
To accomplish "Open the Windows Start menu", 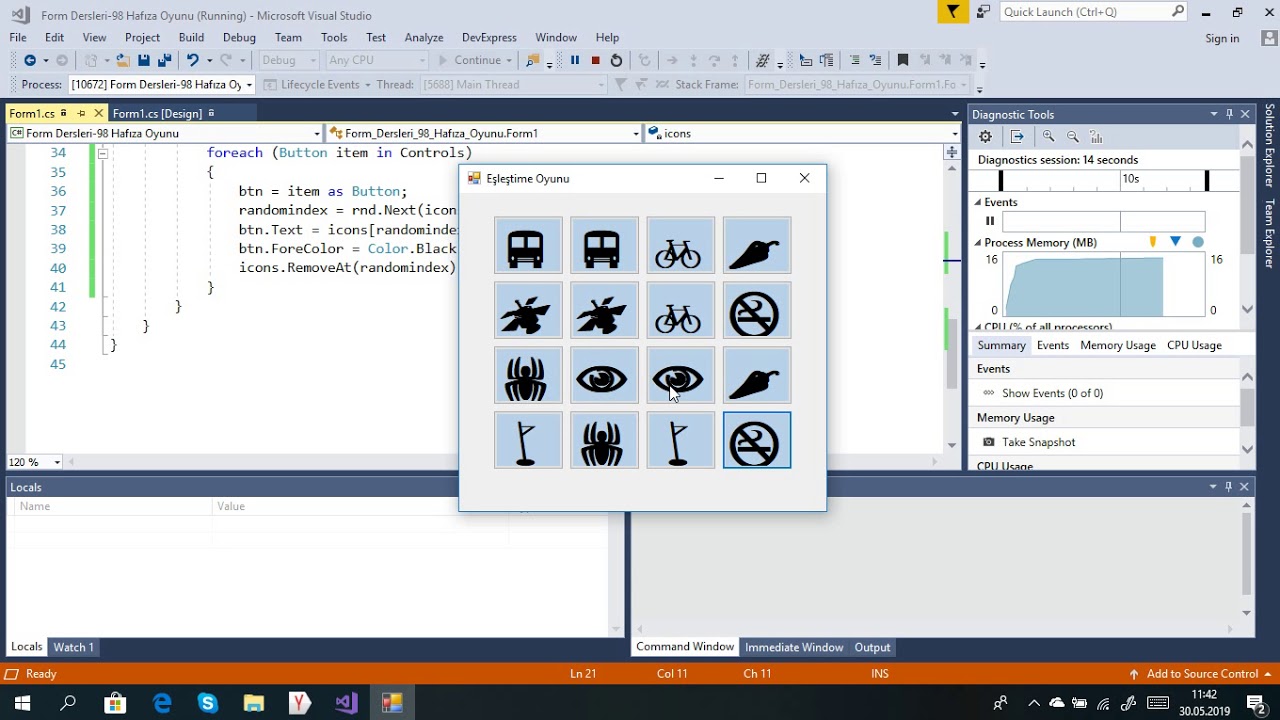I will (x=22, y=703).
